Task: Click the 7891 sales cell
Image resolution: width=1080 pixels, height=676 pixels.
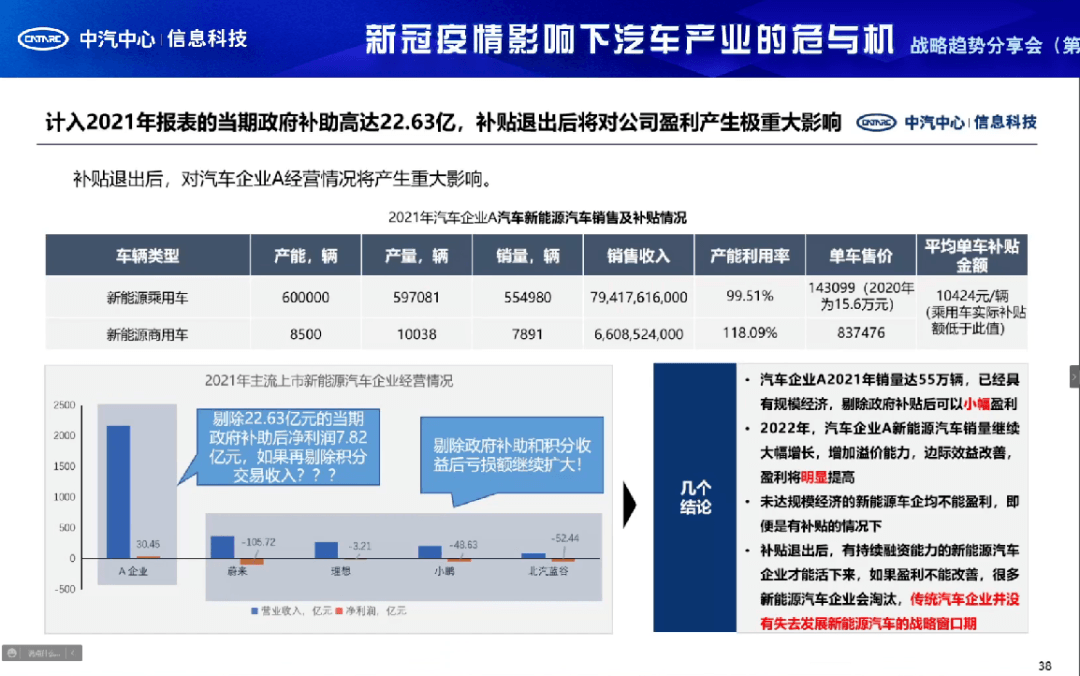Action: click(x=528, y=334)
